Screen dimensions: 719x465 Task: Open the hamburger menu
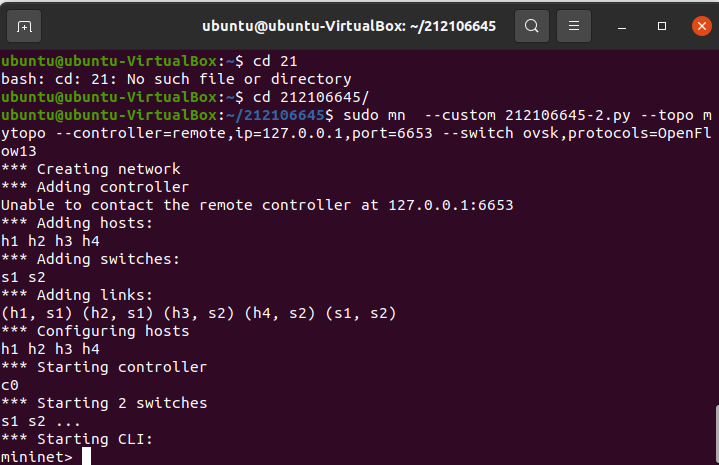pos(574,26)
